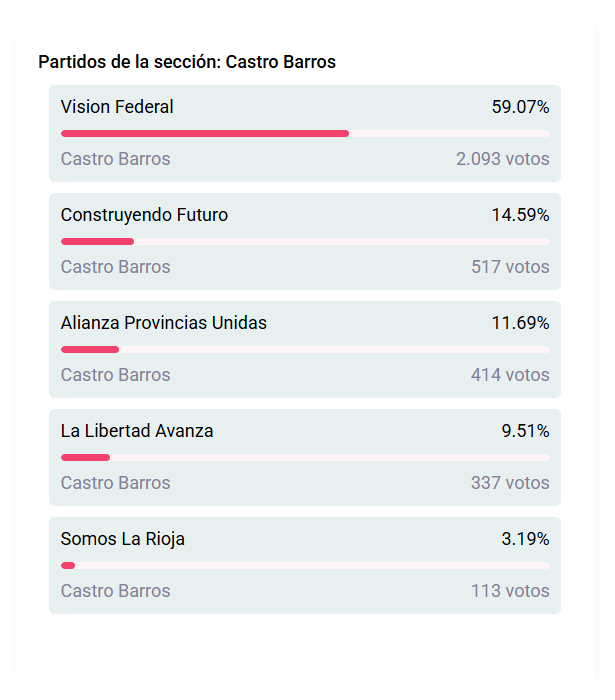Click the Alianza Provincias Unidas progress bar
Image resolution: width=615 pixels, height=700 pixels.
[305, 349]
